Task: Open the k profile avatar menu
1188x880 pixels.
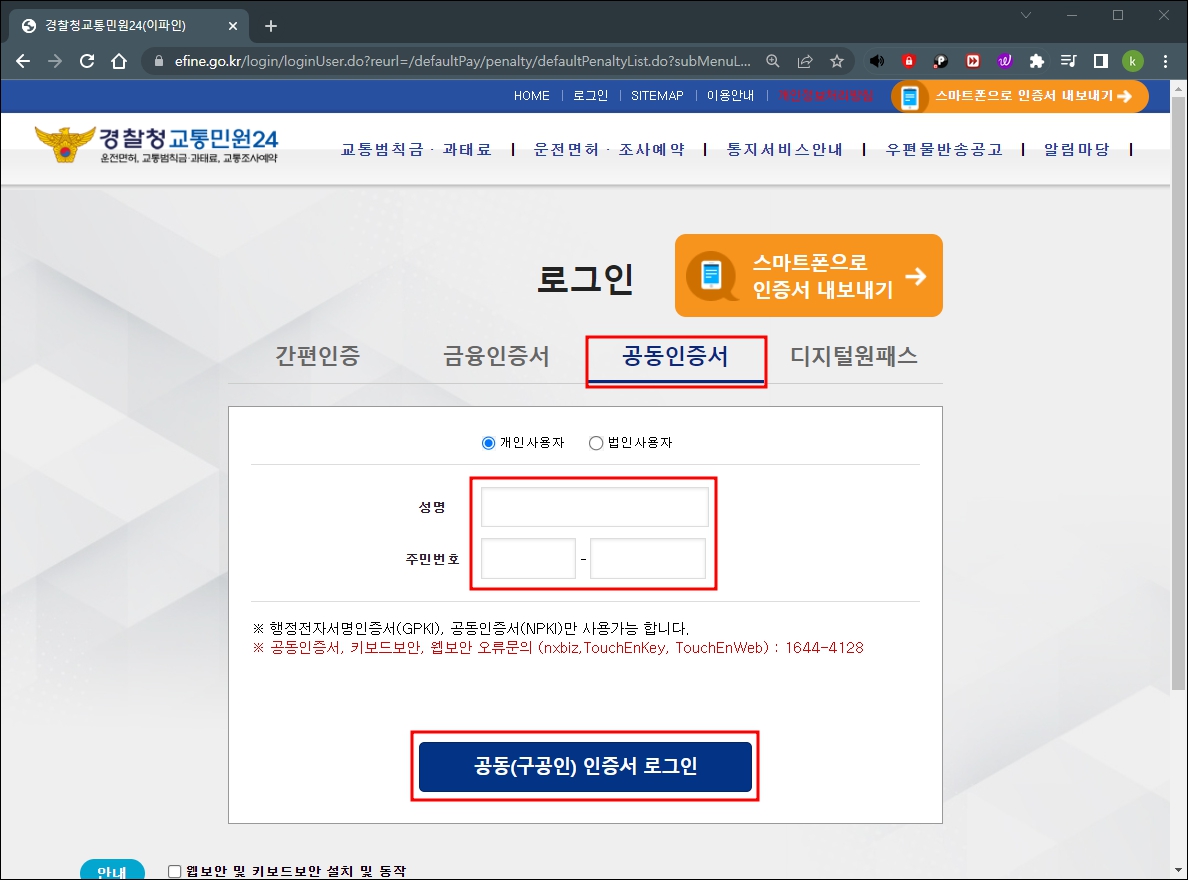Action: click(1132, 61)
